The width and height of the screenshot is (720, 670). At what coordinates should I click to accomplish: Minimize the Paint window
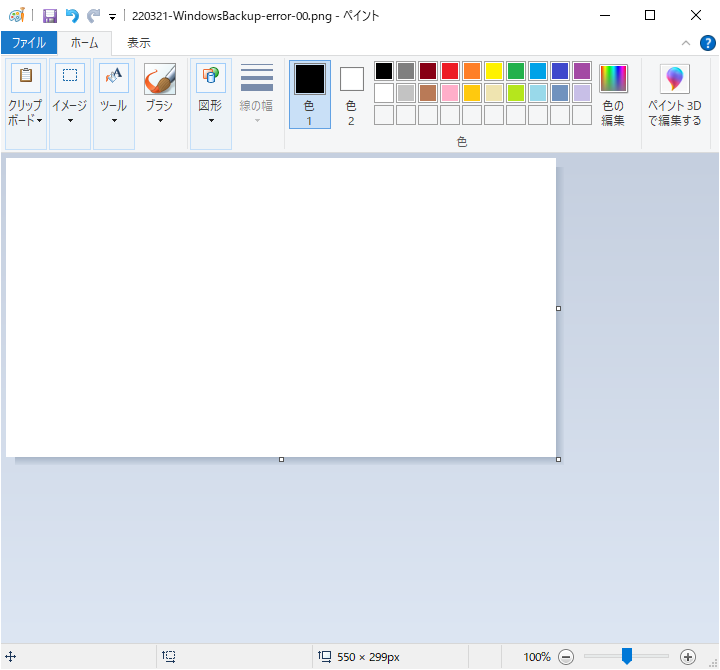[x=605, y=16]
